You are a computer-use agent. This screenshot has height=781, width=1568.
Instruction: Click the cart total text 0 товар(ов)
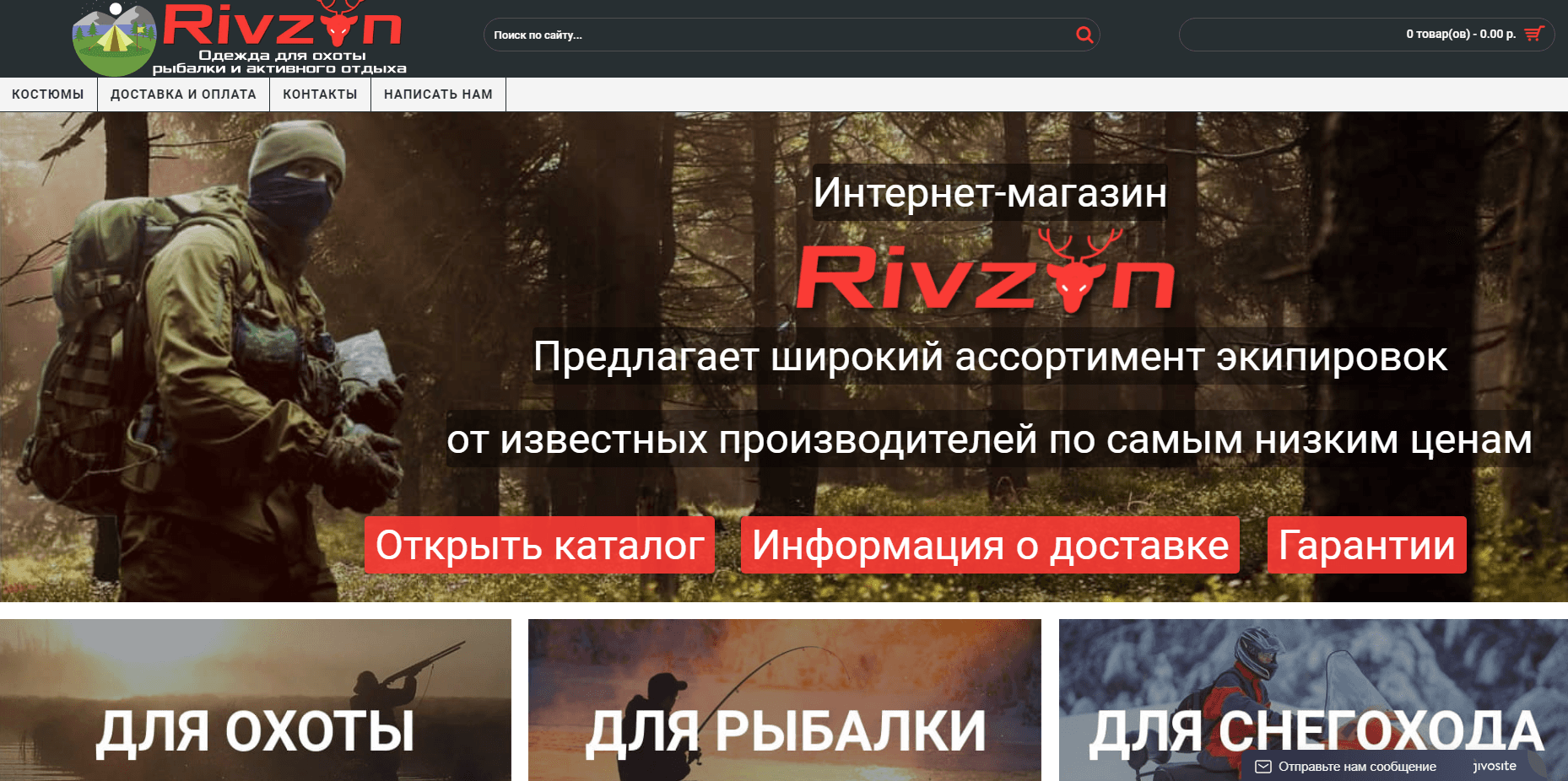[x=1460, y=35]
